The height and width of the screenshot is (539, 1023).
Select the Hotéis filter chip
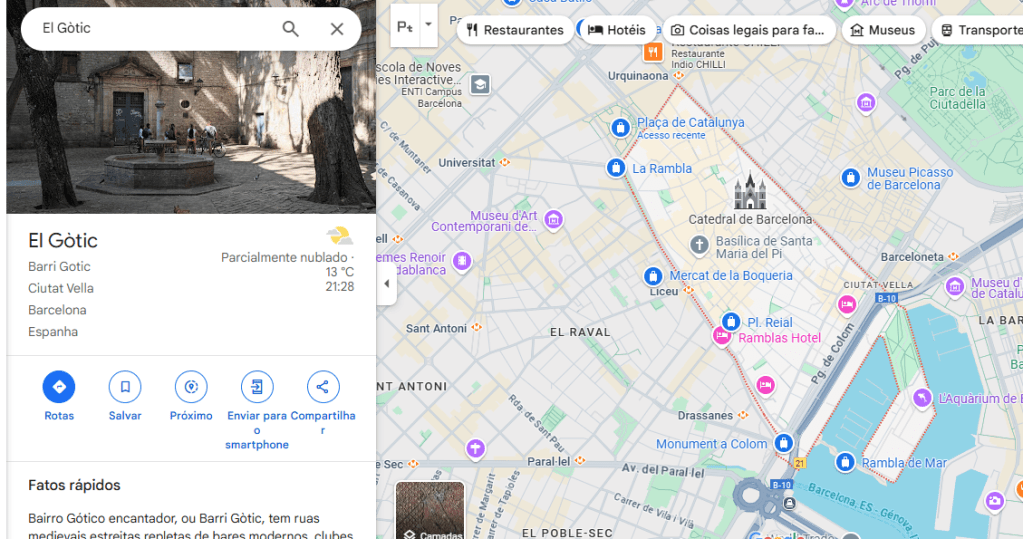coord(617,30)
